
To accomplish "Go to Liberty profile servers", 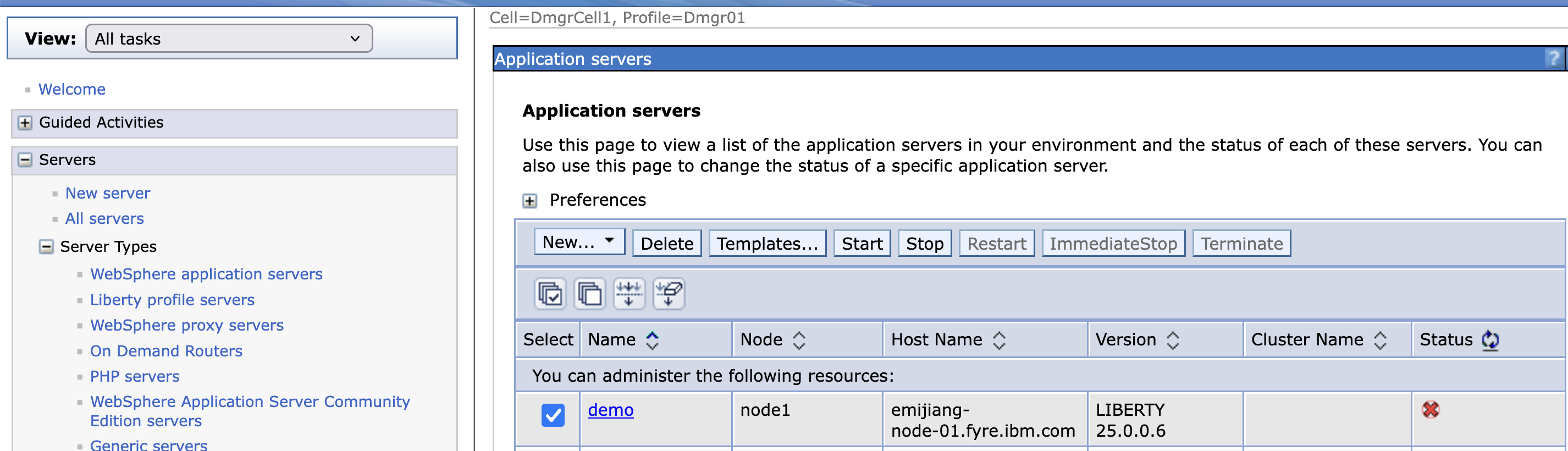I will click(172, 300).
